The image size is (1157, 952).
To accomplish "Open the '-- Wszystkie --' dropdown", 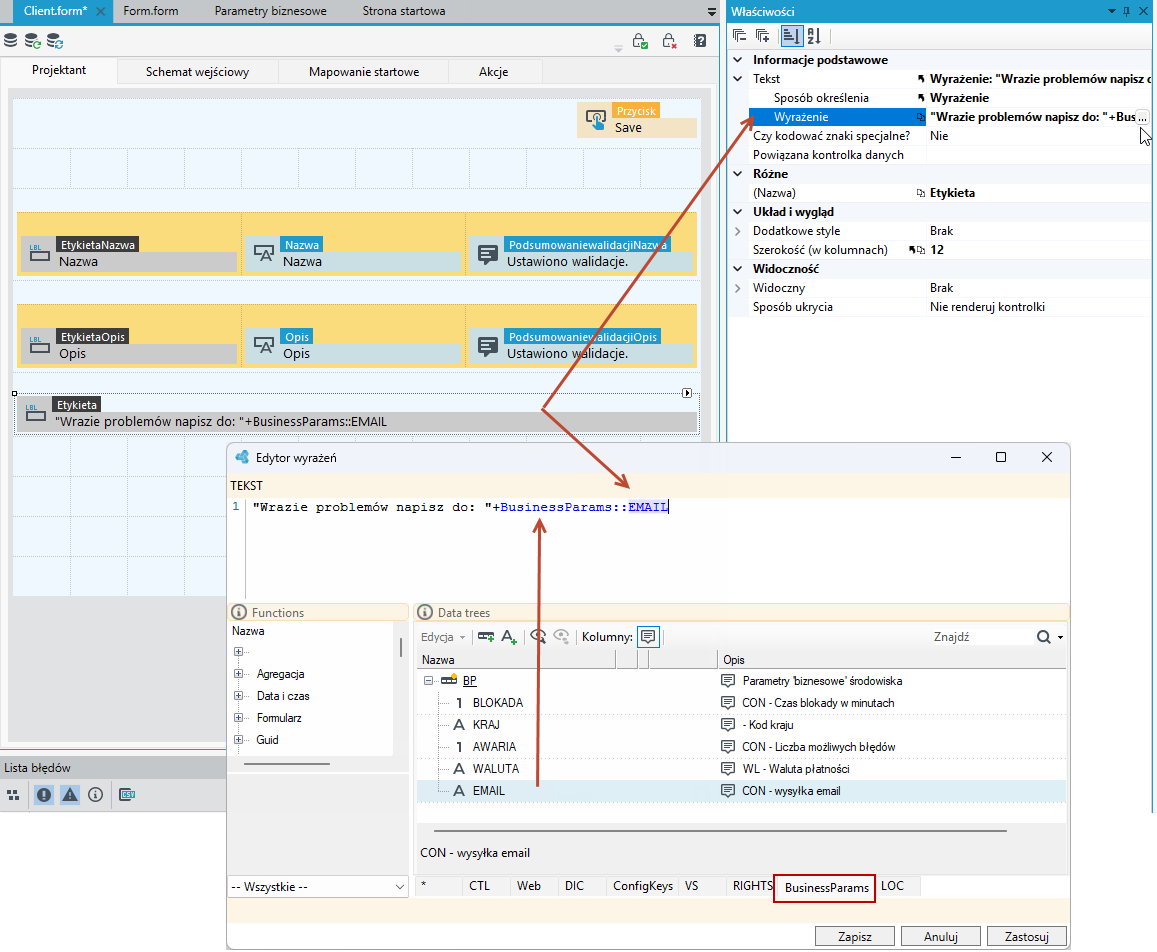I will 318,886.
